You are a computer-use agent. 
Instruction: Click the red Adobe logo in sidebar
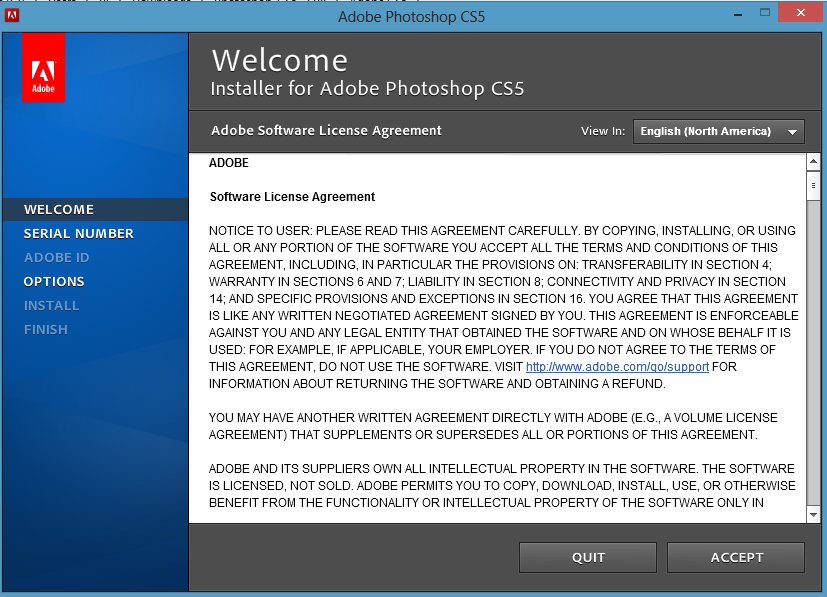(43, 67)
